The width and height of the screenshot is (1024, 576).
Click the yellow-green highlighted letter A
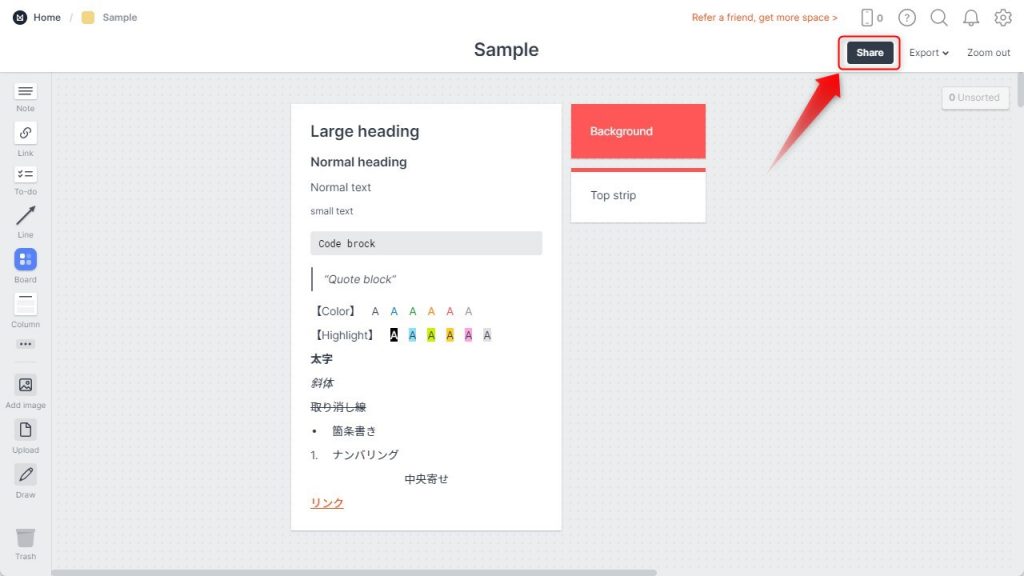[x=431, y=335]
